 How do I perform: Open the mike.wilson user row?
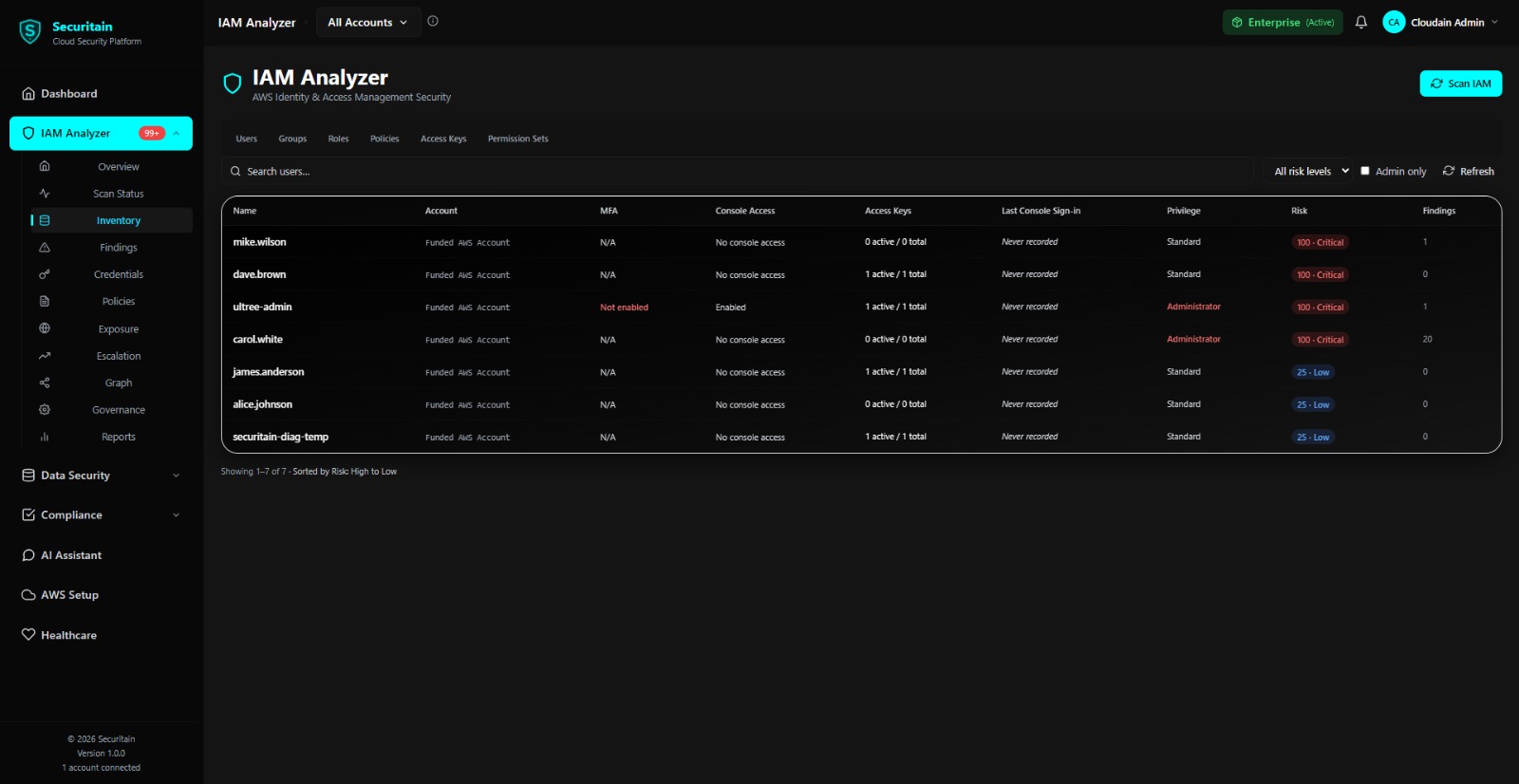click(861, 242)
